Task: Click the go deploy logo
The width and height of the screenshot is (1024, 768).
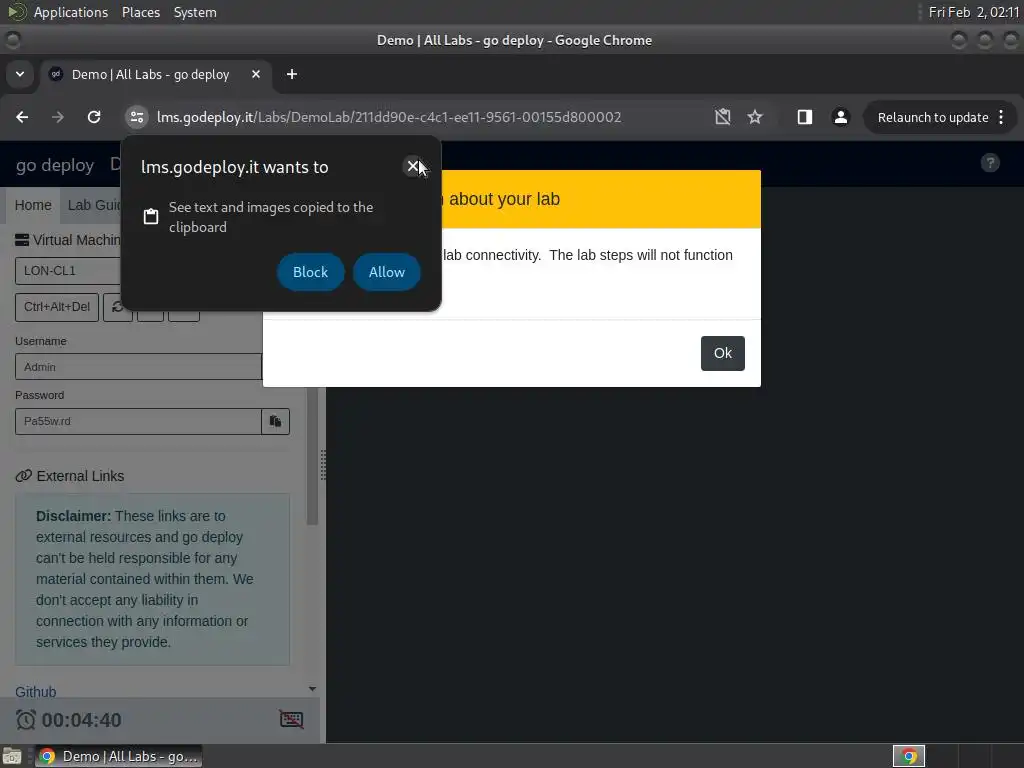Action: coord(55,165)
